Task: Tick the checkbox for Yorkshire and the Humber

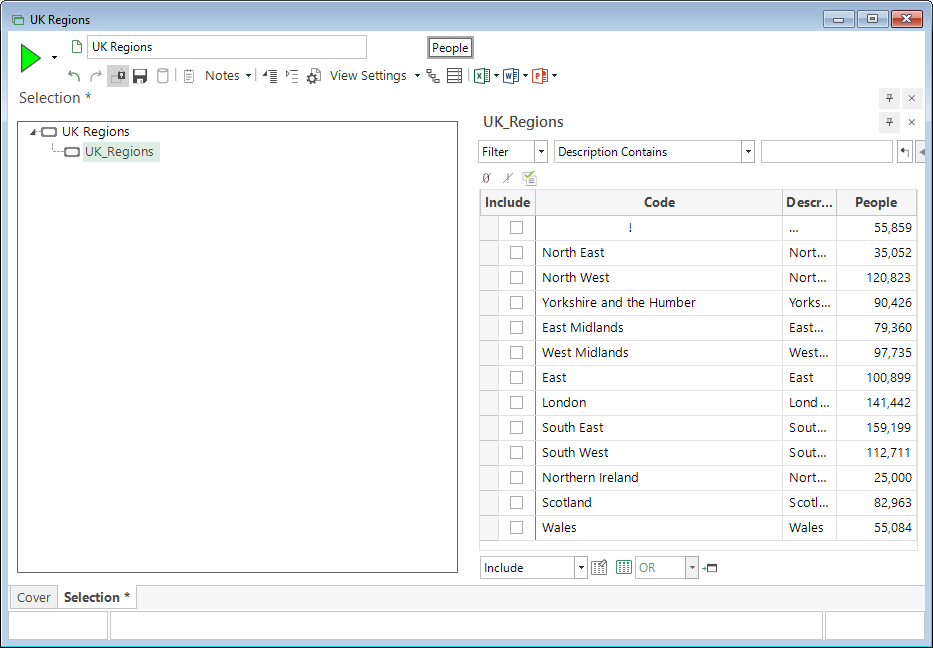Action: (516, 302)
